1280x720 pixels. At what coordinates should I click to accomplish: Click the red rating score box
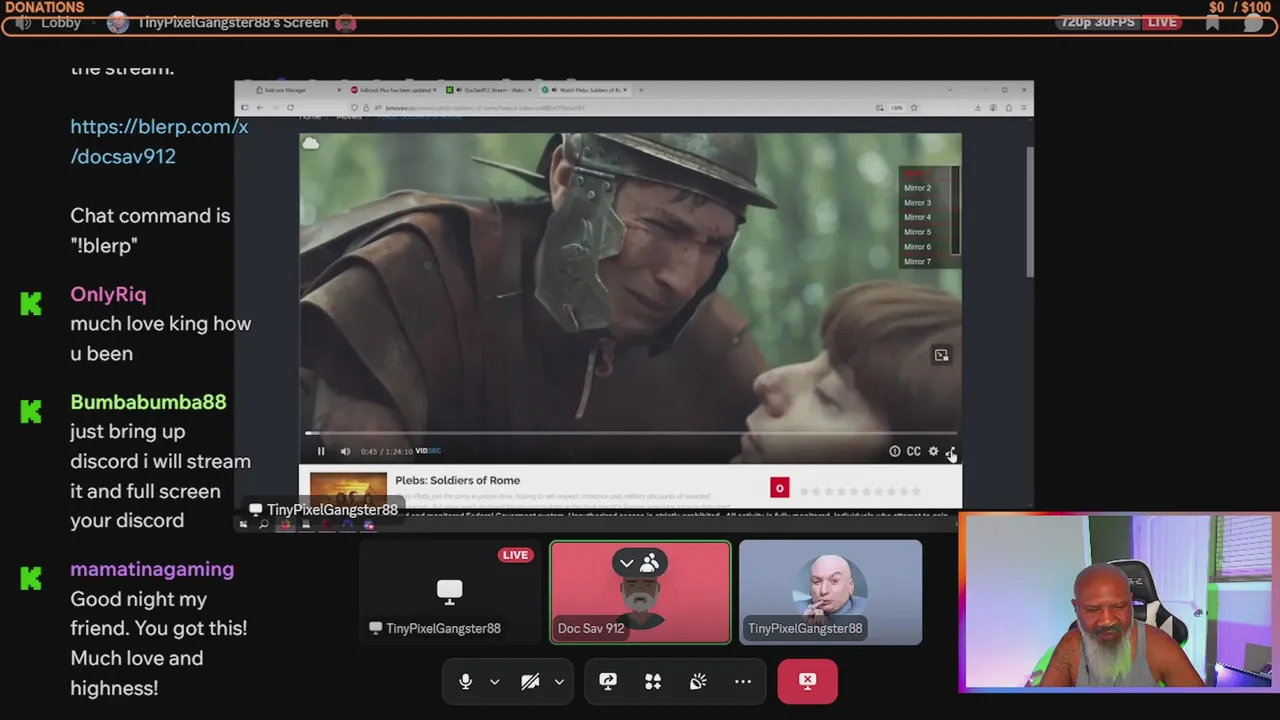point(779,488)
